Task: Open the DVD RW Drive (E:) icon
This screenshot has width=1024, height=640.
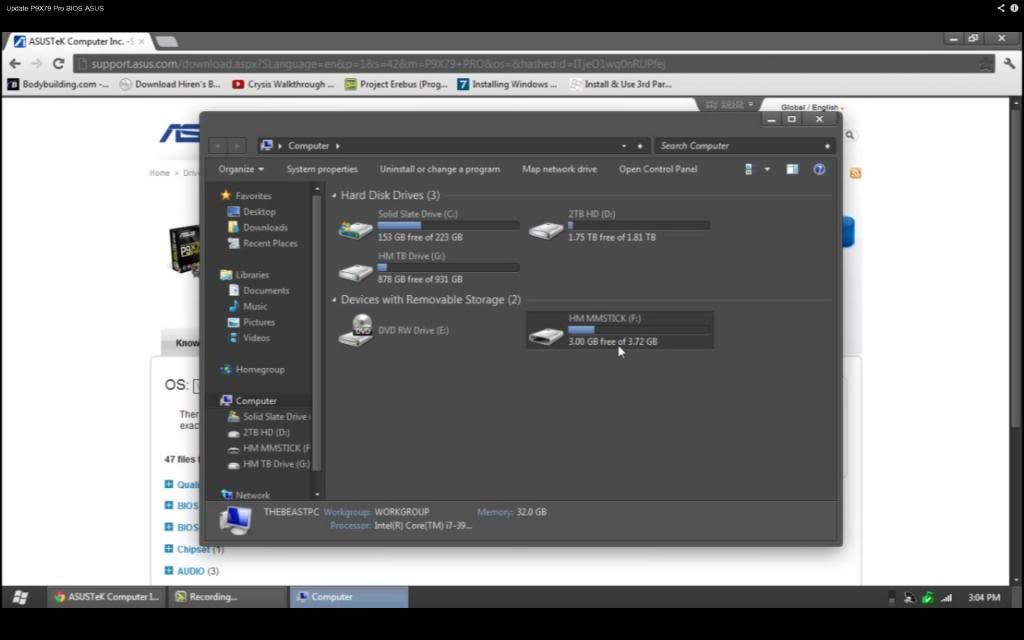Action: 356,330
